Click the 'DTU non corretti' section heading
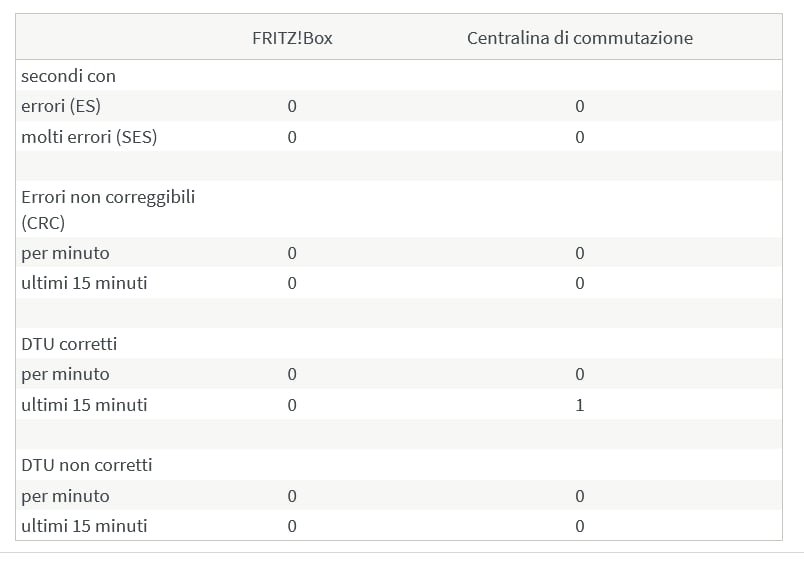Viewport: 804px width, 561px height. (87, 465)
